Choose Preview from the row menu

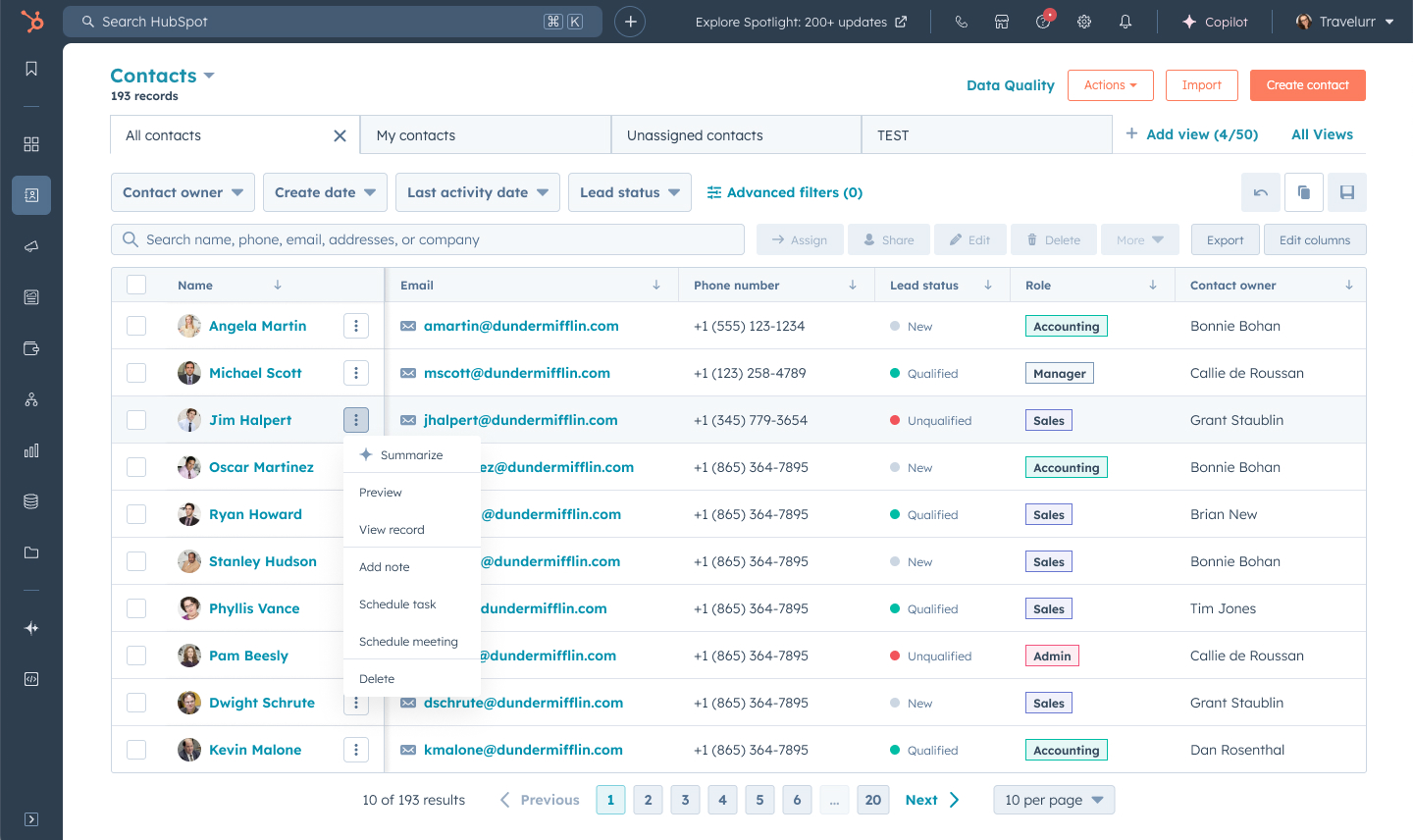coord(412,493)
